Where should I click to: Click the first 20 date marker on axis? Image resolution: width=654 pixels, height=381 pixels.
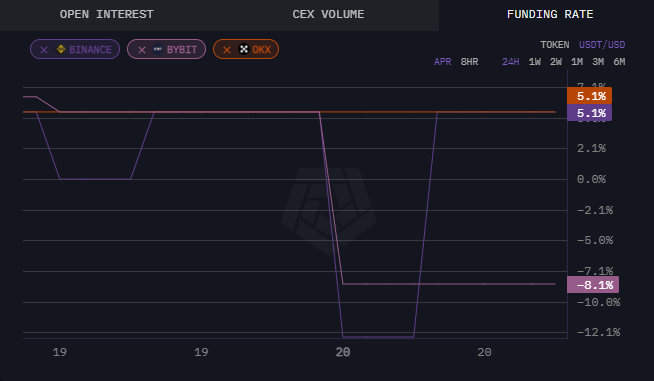tap(343, 353)
